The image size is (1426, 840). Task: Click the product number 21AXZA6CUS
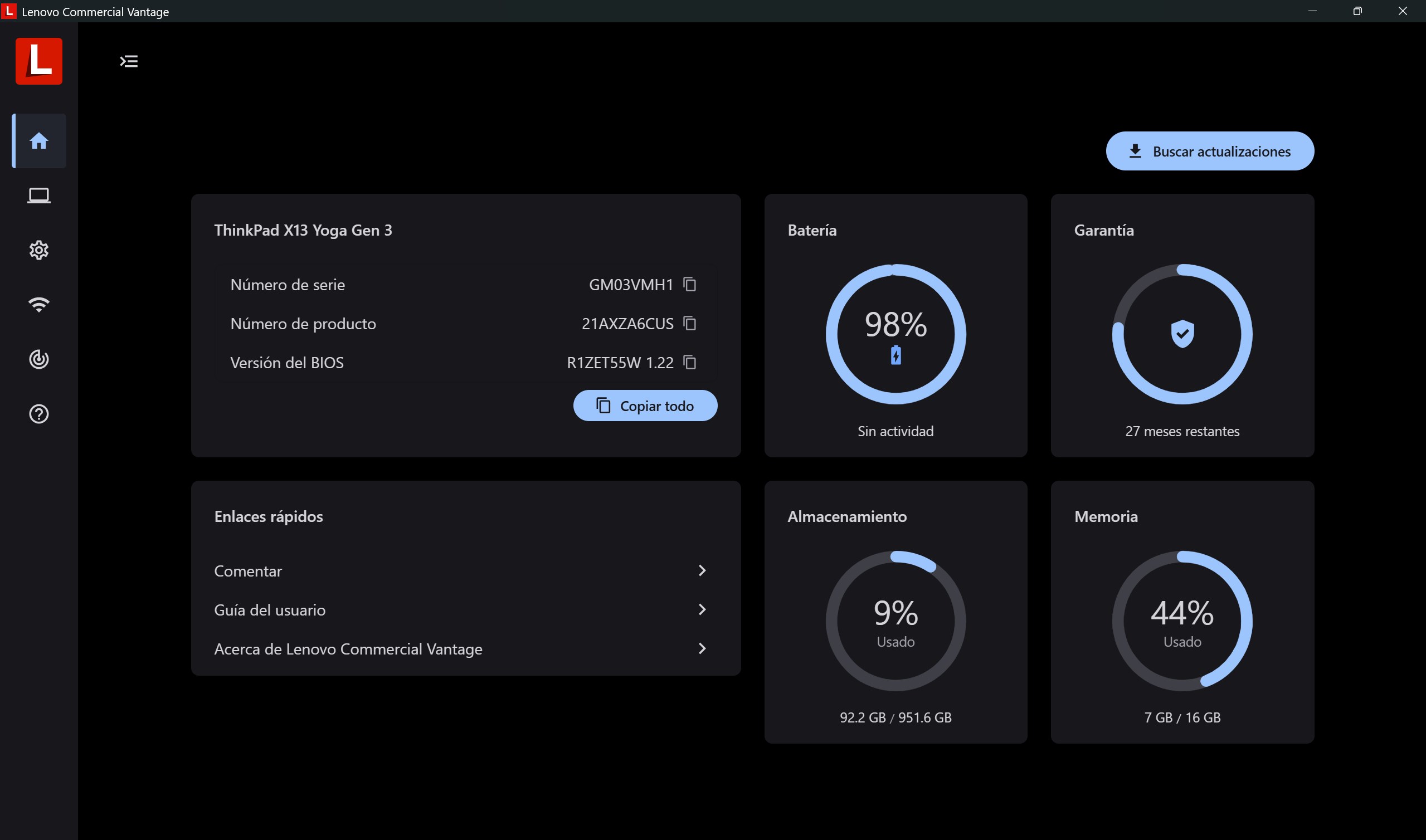tap(627, 324)
